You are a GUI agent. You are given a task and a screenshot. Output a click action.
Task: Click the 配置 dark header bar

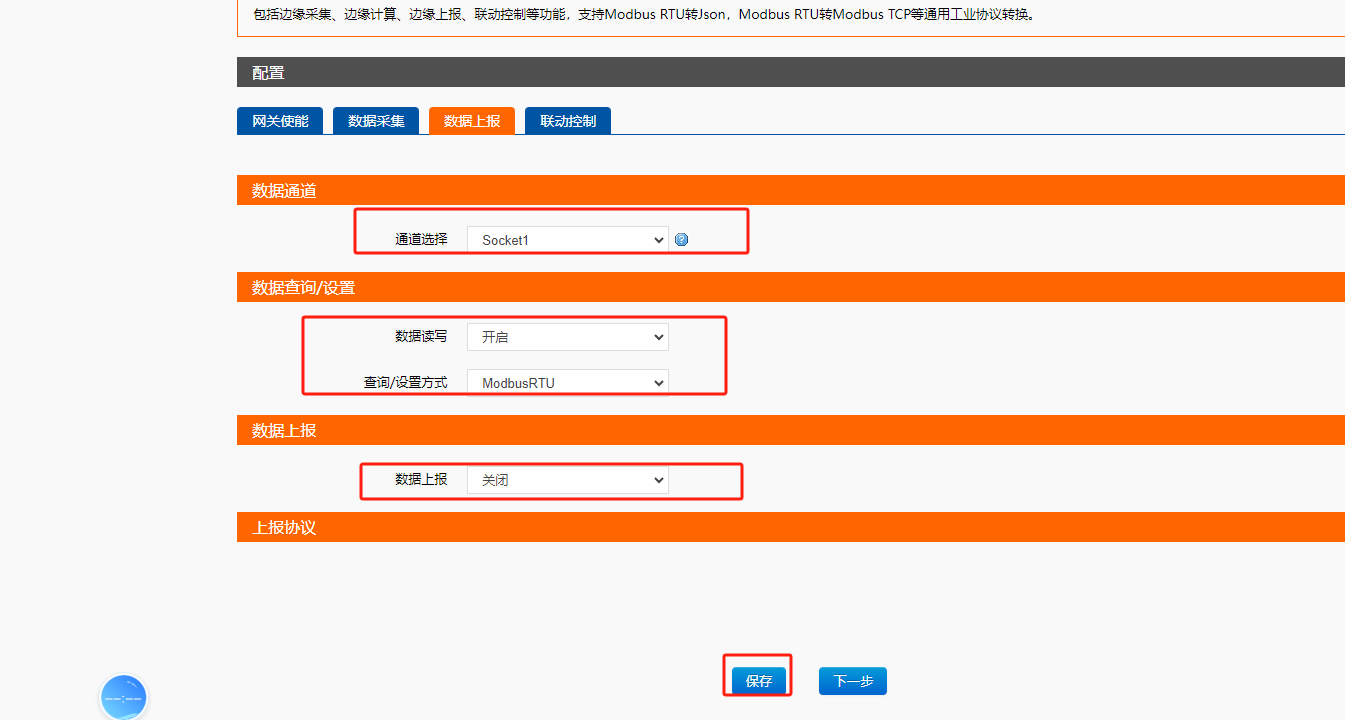pos(790,72)
